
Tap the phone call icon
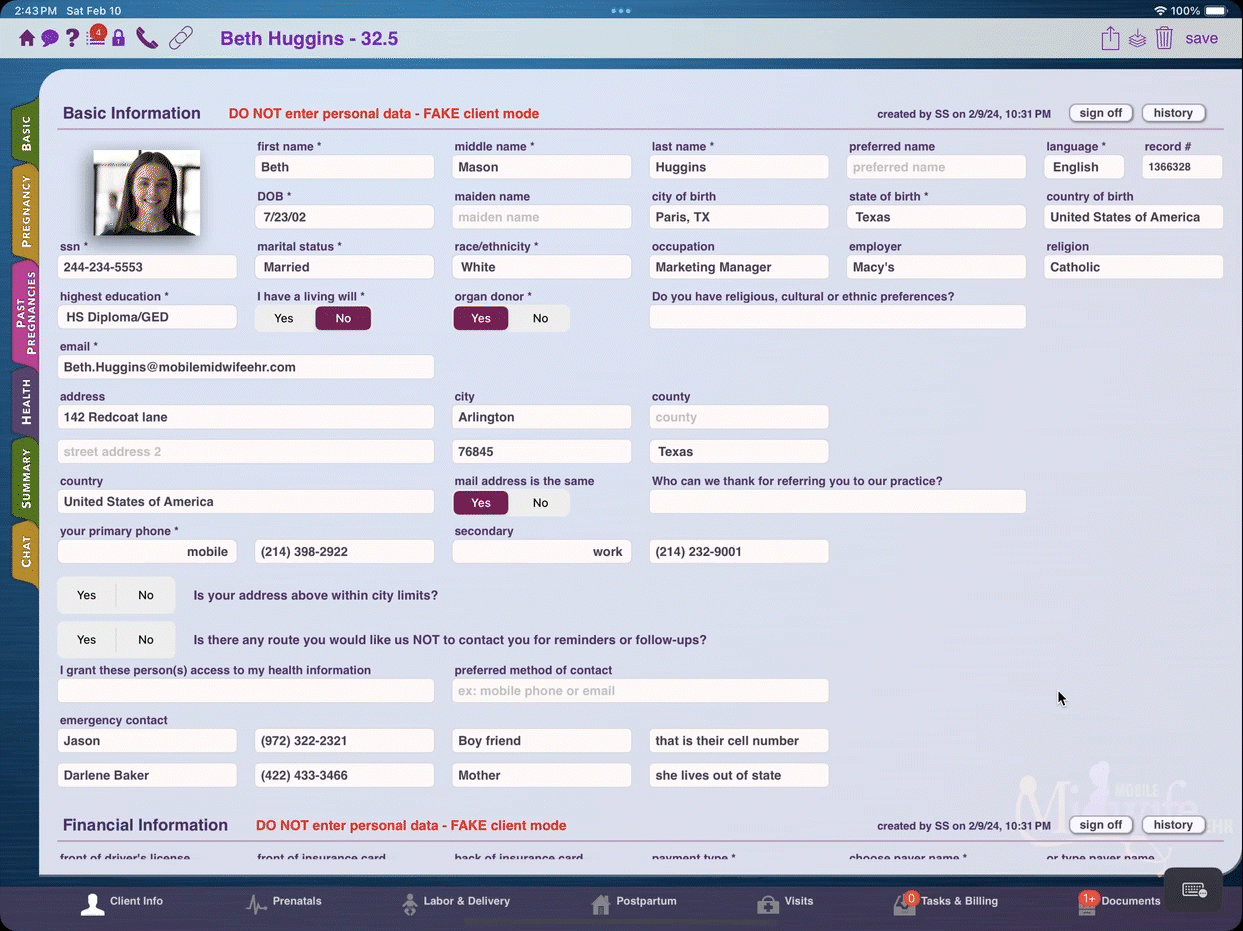tap(147, 39)
